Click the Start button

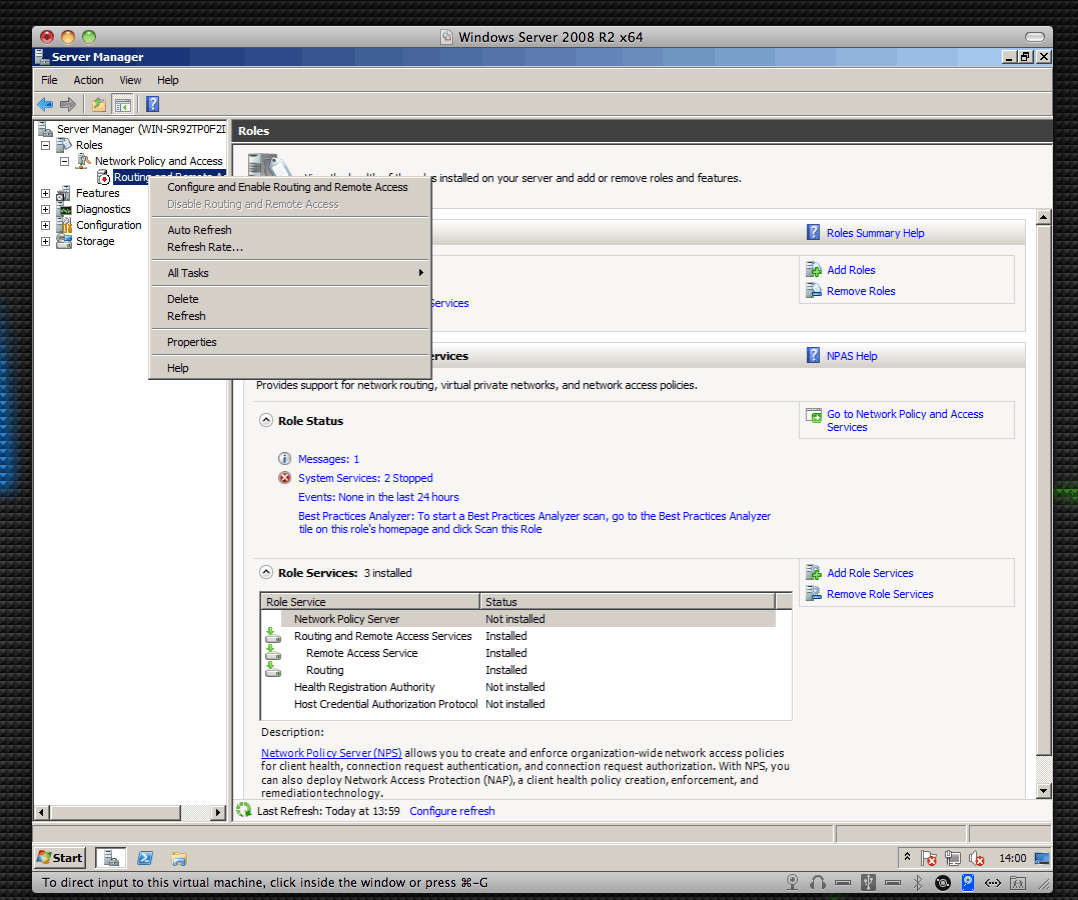coord(60,857)
